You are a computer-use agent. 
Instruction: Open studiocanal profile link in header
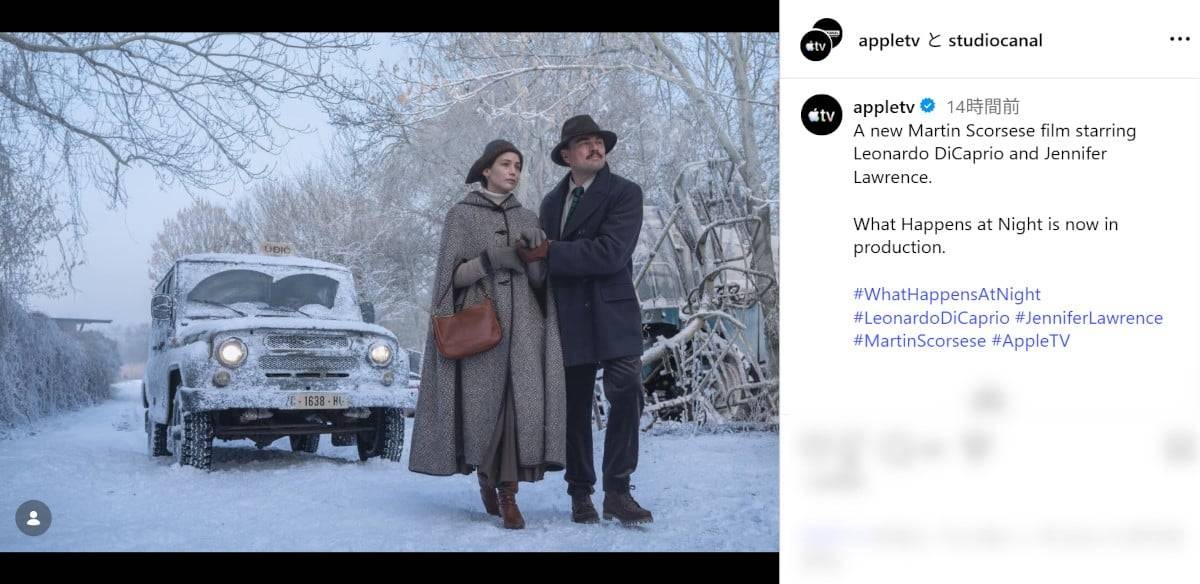[995, 40]
